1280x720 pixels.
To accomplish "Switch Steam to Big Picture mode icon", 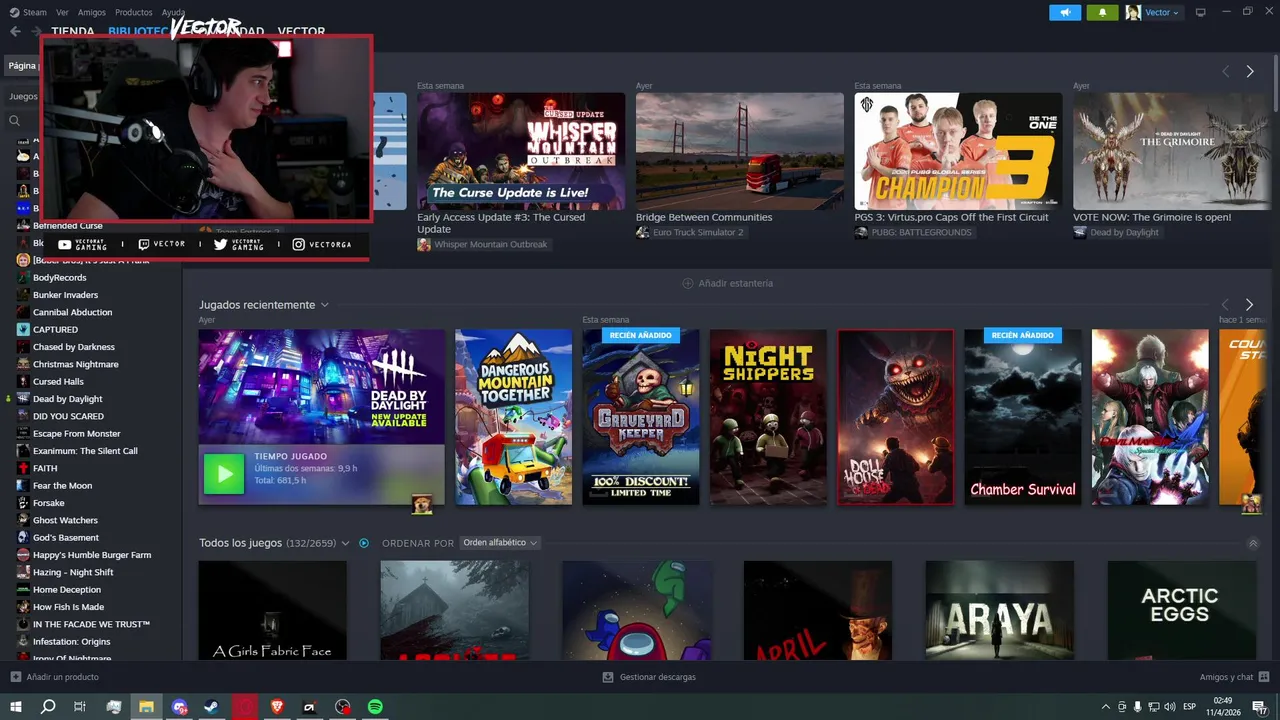I will pyautogui.click(x=1201, y=13).
